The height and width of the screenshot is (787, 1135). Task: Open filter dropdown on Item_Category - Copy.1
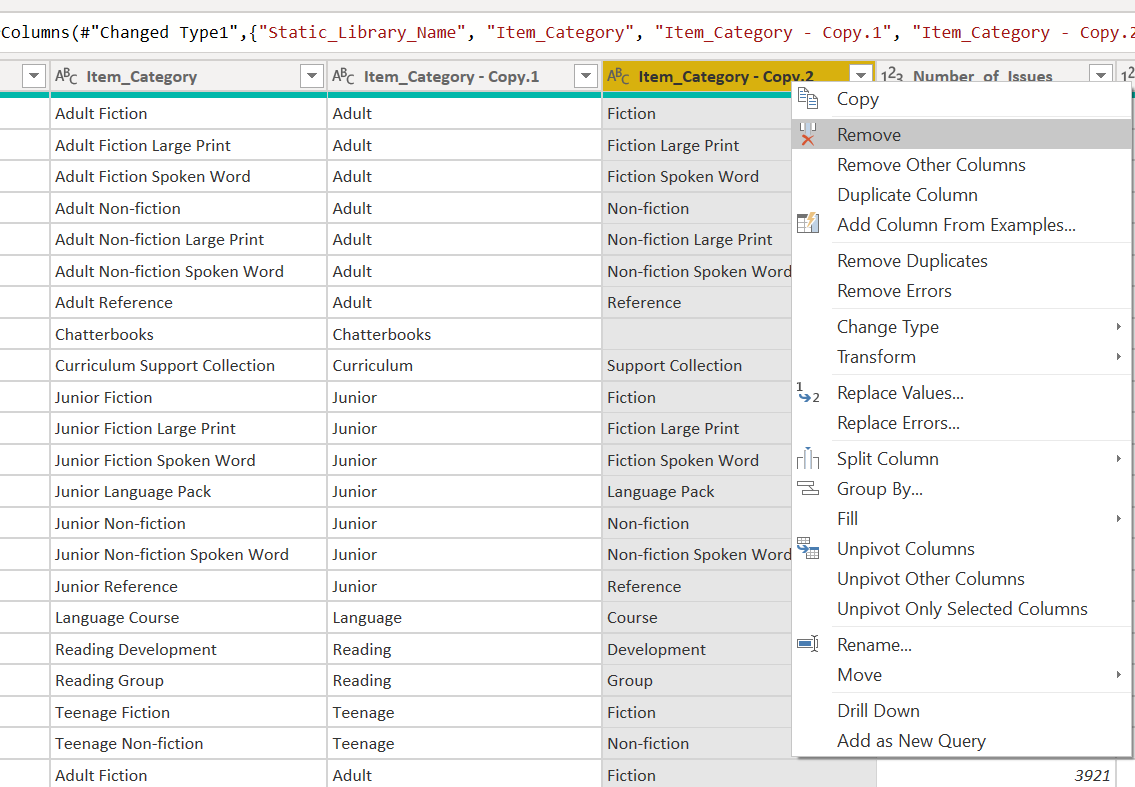pos(586,76)
